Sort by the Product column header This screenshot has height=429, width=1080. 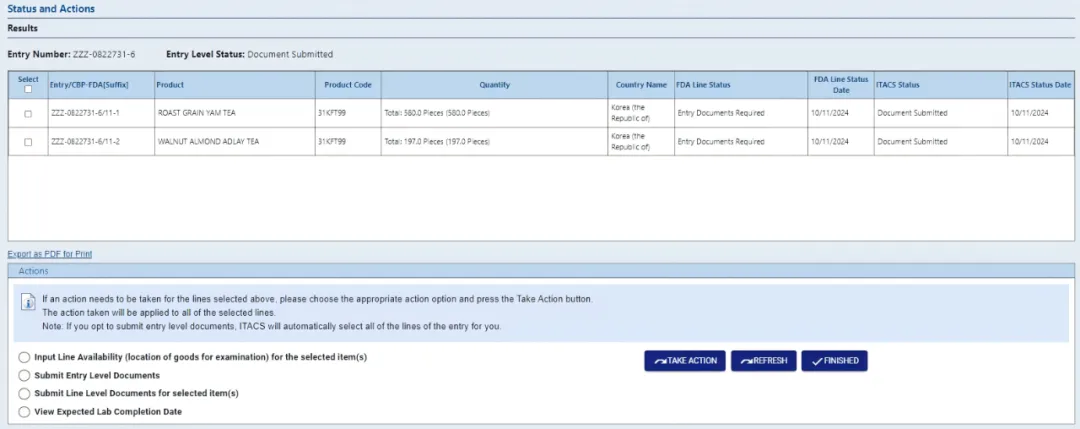pyautogui.click(x=170, y=85)
